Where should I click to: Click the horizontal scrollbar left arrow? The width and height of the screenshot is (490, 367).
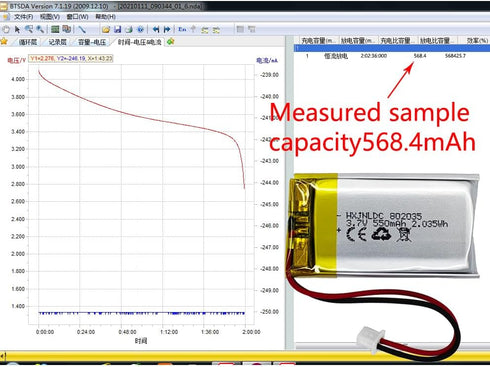pos(3,356)
